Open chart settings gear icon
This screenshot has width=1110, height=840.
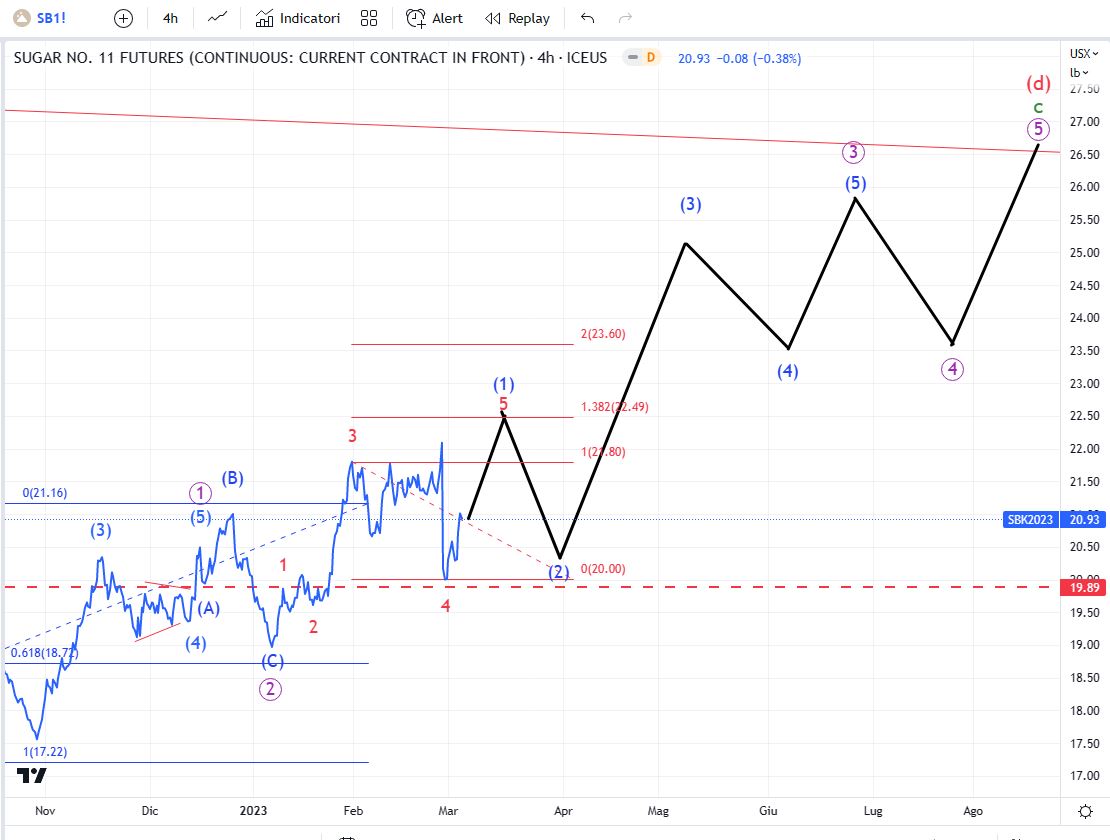(1085, 811)
